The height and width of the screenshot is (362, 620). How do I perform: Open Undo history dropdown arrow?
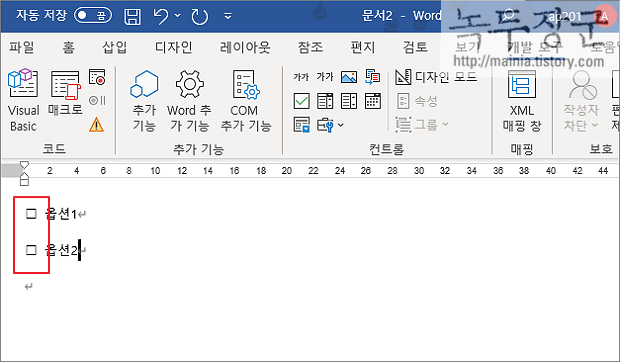(x=178, y=16)
